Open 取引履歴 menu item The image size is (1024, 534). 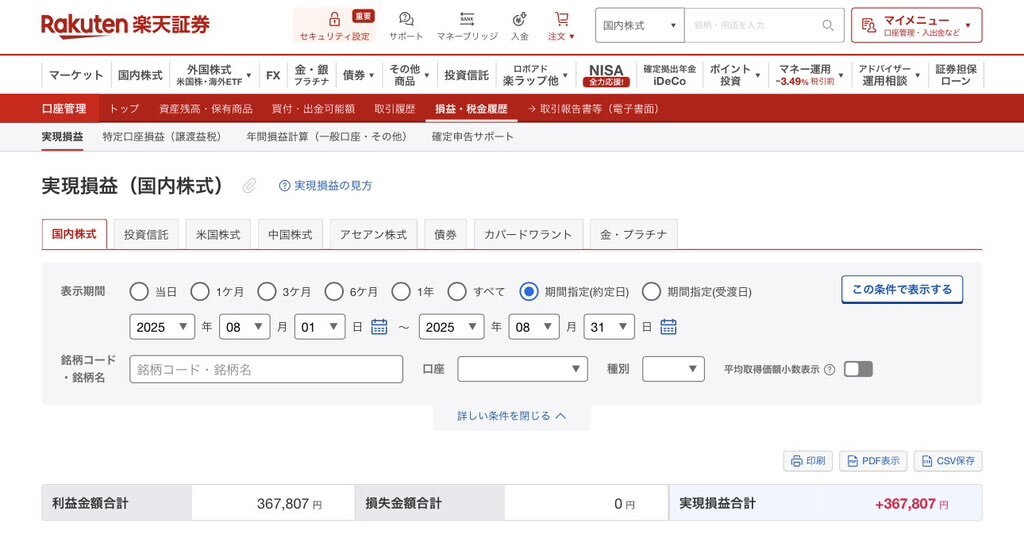(x=394, y=109)
